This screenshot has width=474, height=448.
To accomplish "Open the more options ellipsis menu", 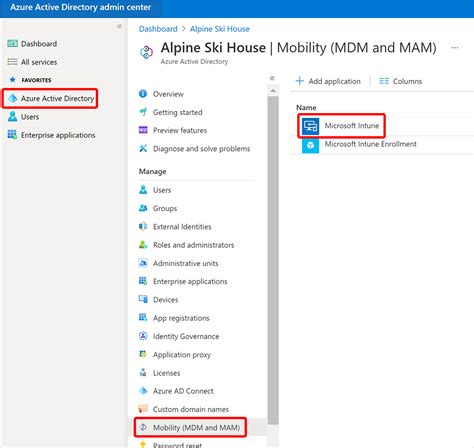I will [455, 48].
